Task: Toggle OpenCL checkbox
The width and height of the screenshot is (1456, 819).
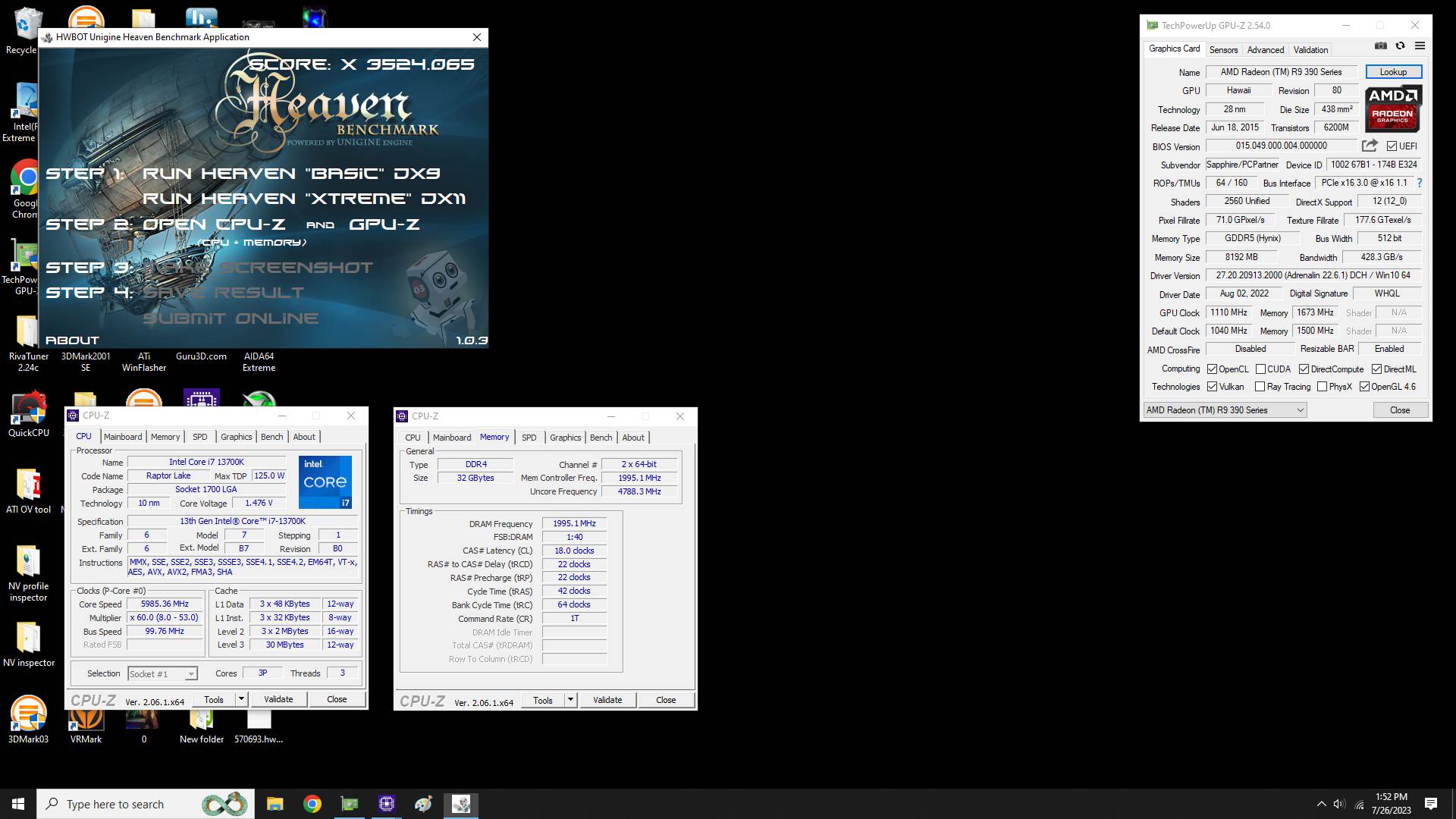Action: [x=1212, y=369]
